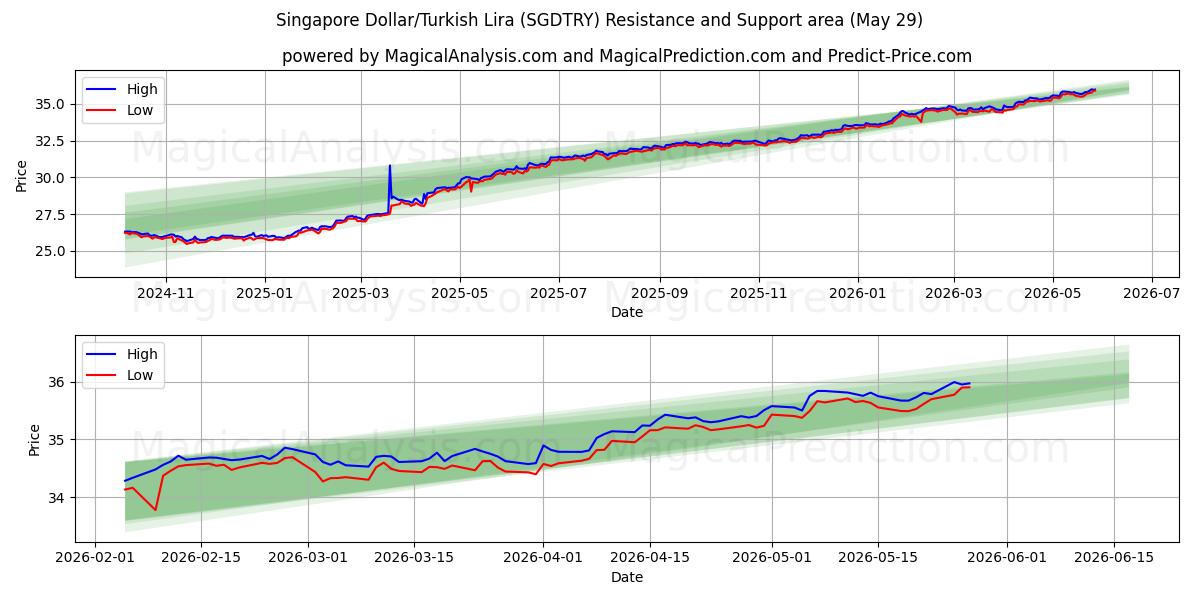
Task: Click the '2024-11' date tick label
Action: (165, 295)
